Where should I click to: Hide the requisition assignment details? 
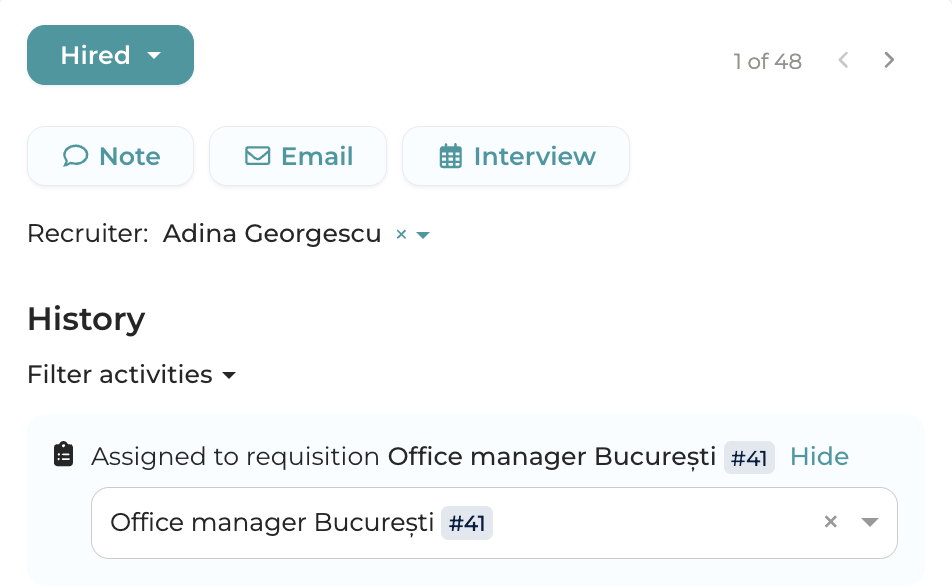pyautogui.click(x=819, y=457)
